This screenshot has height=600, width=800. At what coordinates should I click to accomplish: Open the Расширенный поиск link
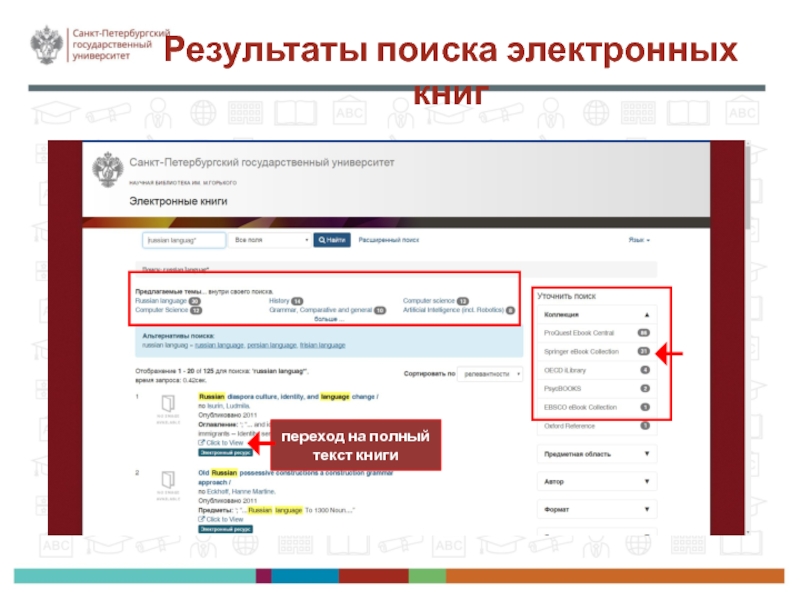pyautogui.click(x=387, y=240)
